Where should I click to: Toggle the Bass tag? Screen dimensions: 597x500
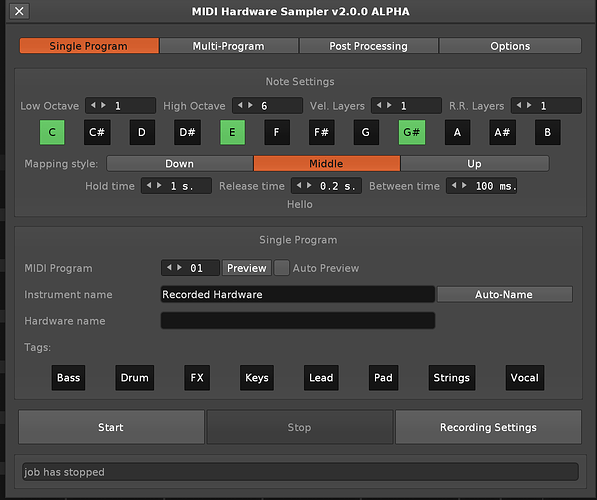(x=69, y=377)
